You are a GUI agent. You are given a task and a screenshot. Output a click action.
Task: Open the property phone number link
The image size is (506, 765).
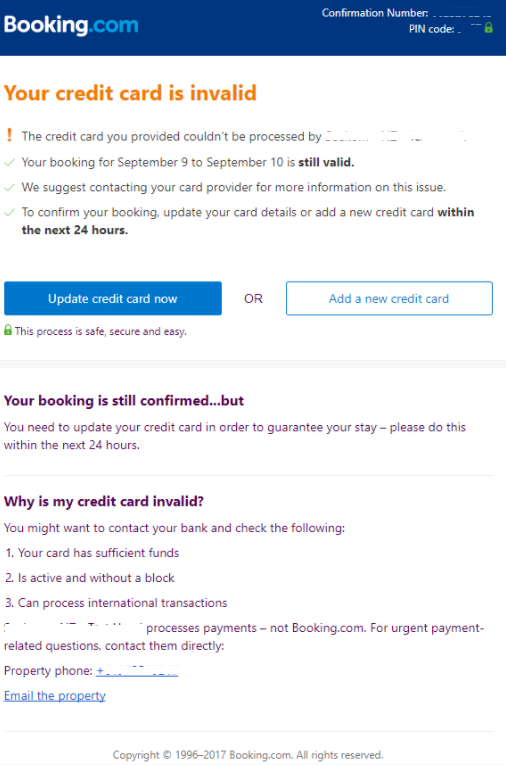click(137, 671)
